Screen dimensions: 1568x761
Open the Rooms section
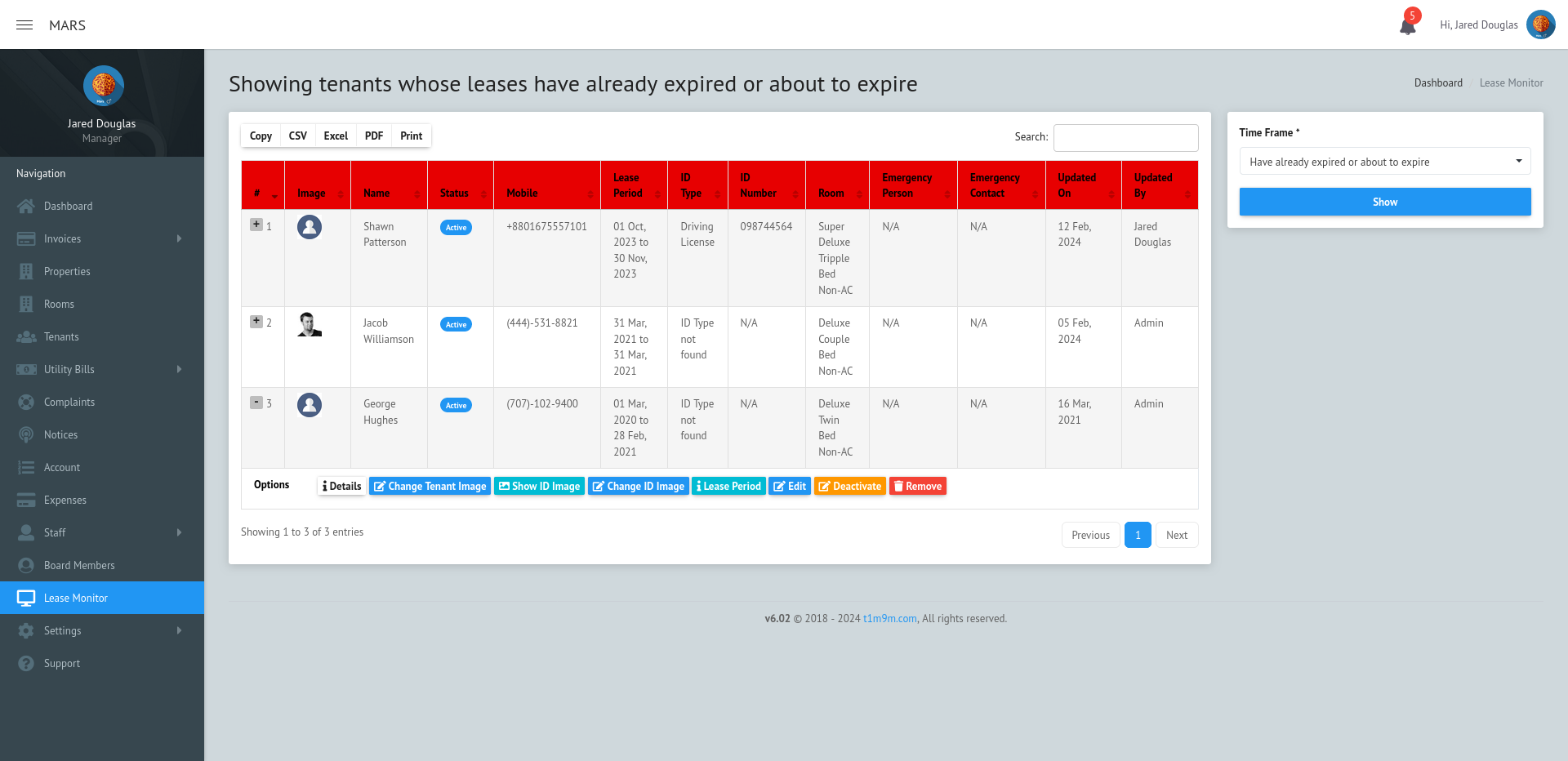pyautogui.click(x=58, y=304)
